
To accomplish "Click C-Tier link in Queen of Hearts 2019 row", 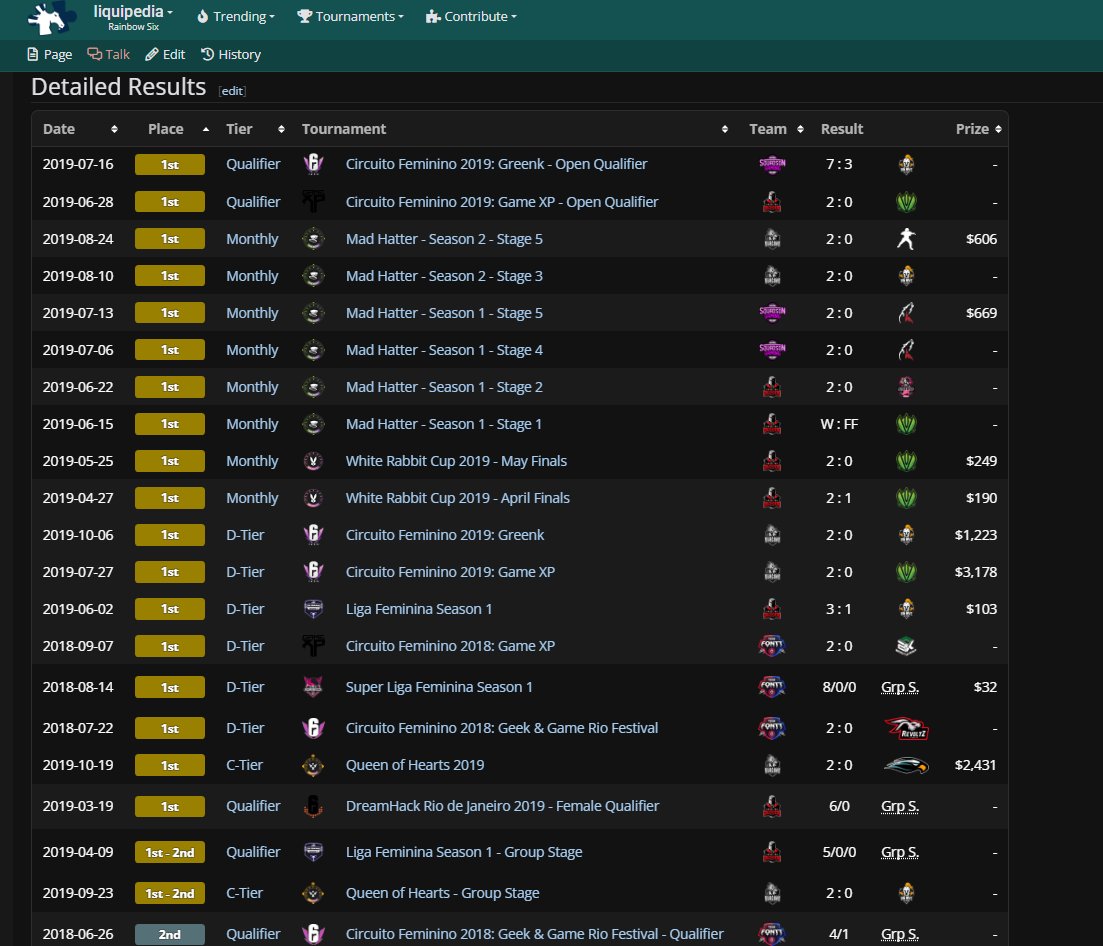I will (244, 765).
